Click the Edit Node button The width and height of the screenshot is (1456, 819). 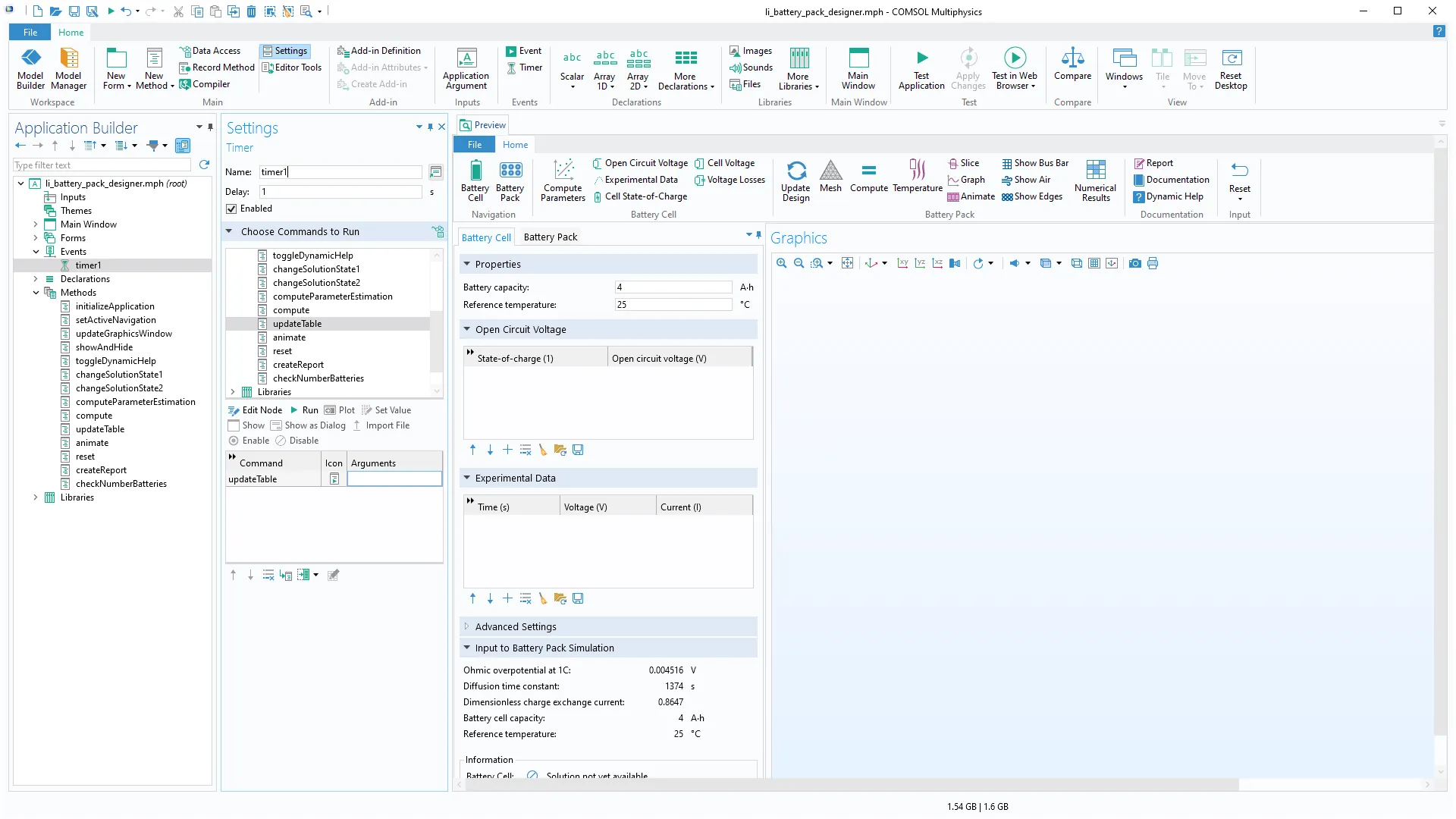[x=255, y=410]
